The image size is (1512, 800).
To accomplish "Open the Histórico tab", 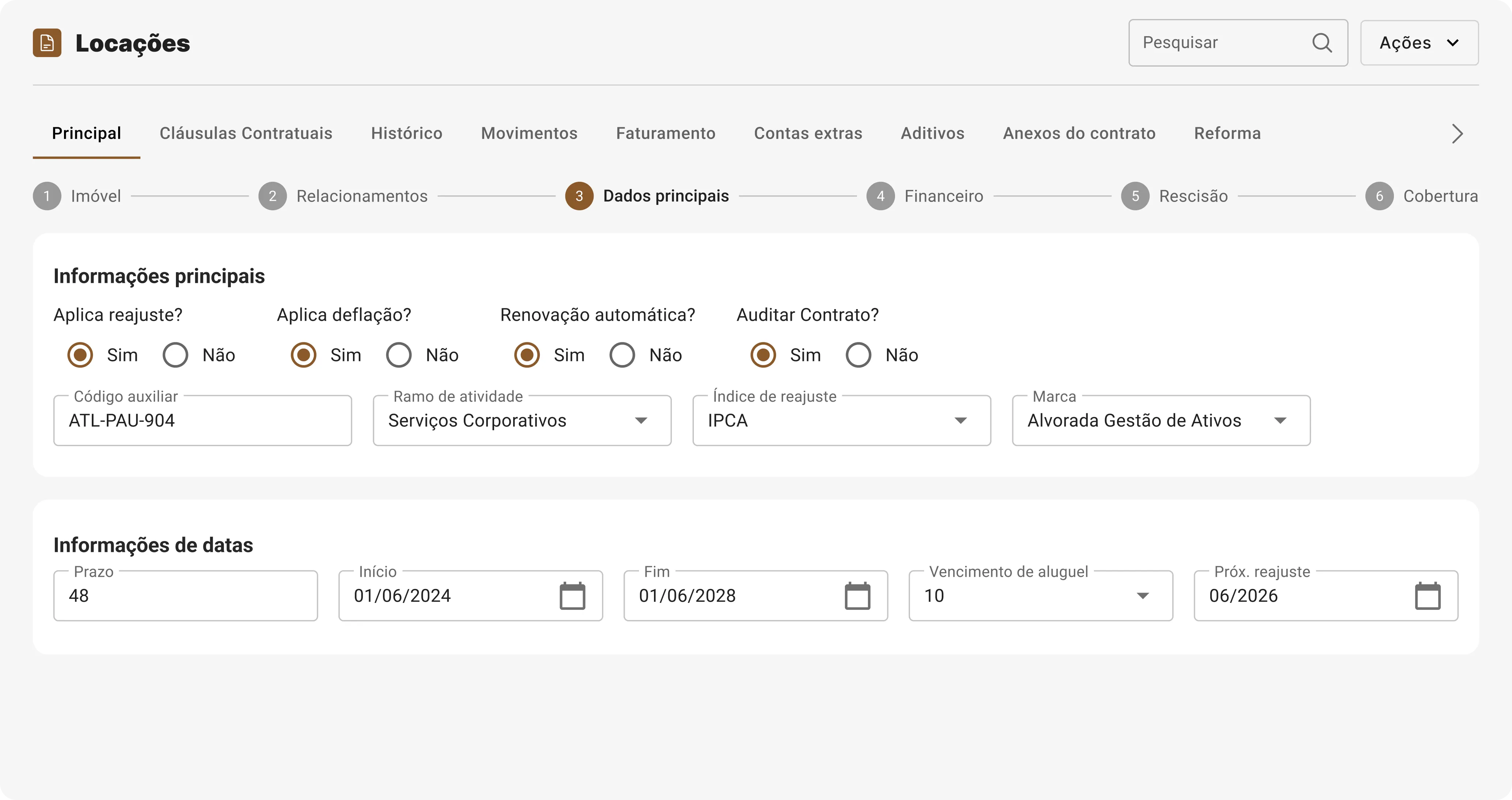I will pos(407,133).
